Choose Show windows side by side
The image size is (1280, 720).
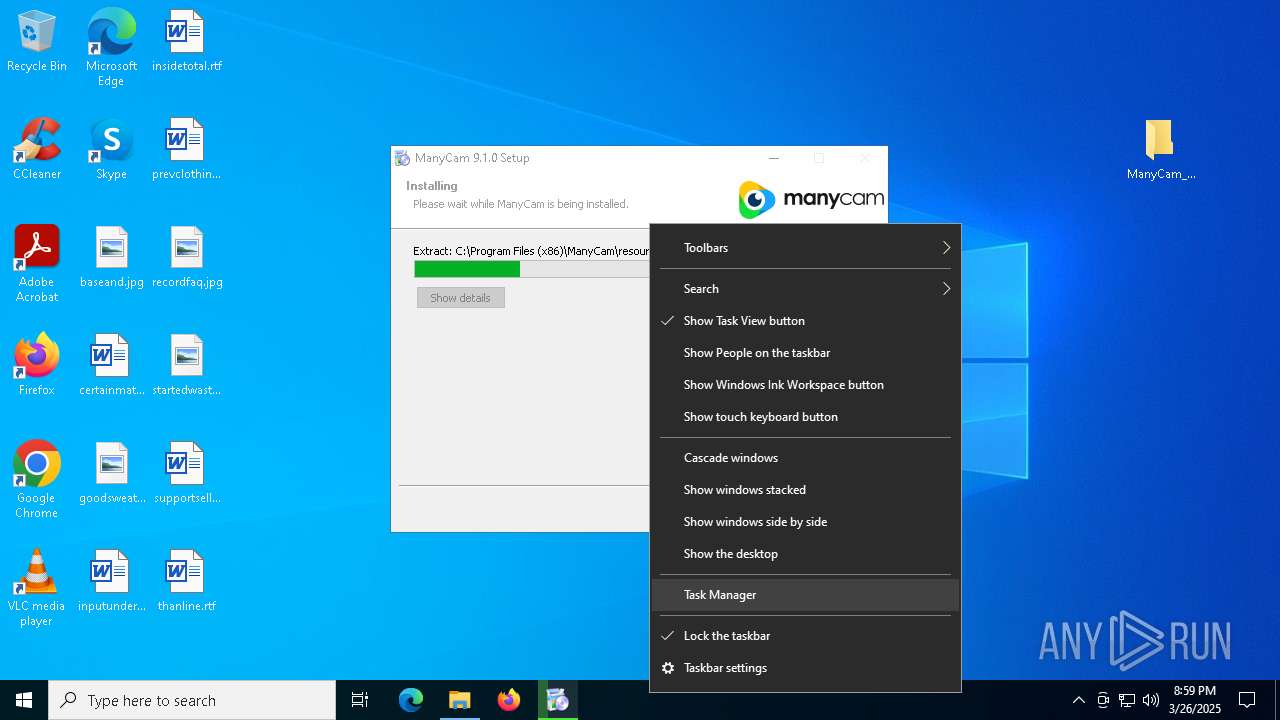805,522
